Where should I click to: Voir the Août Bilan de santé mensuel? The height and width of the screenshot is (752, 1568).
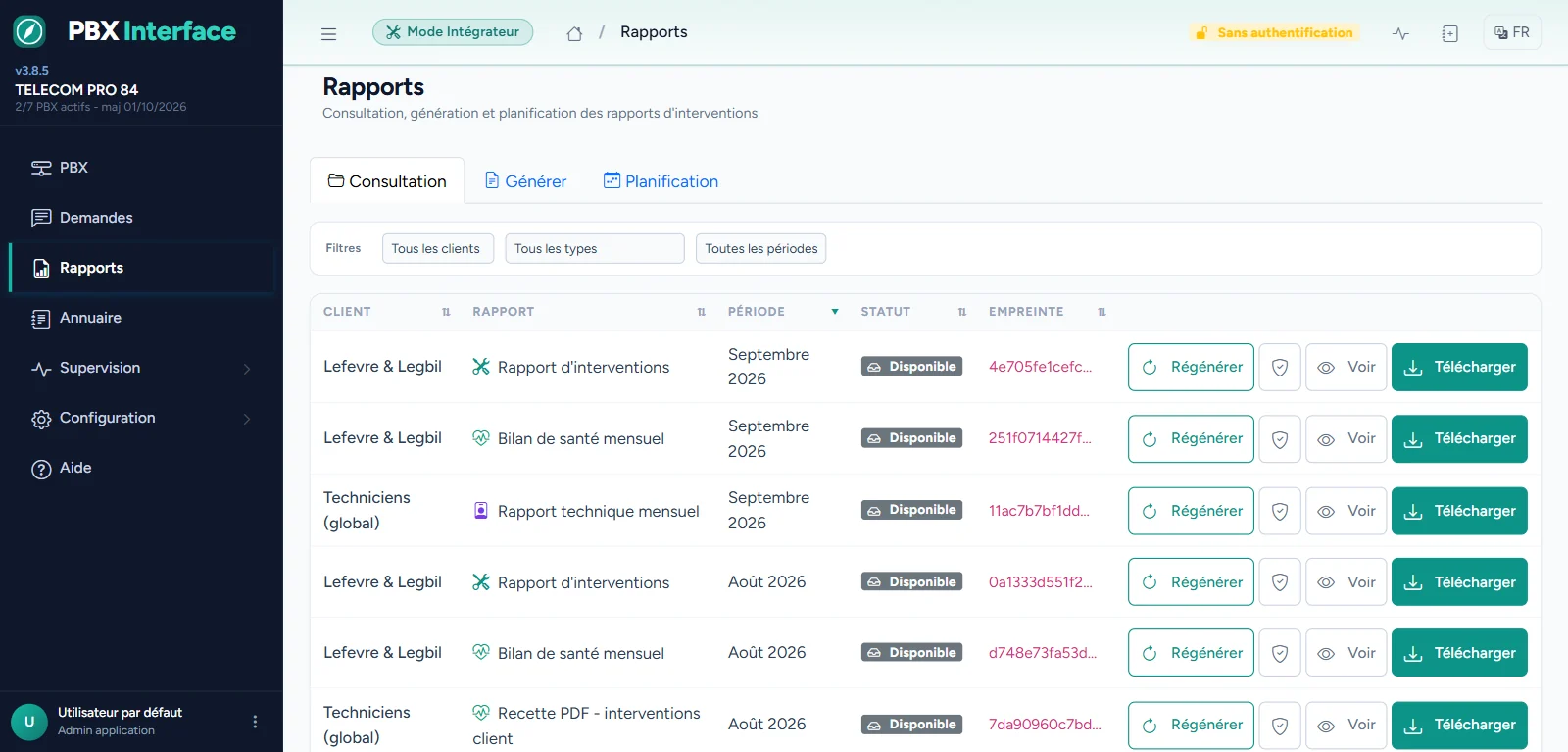coord(1347,653)
